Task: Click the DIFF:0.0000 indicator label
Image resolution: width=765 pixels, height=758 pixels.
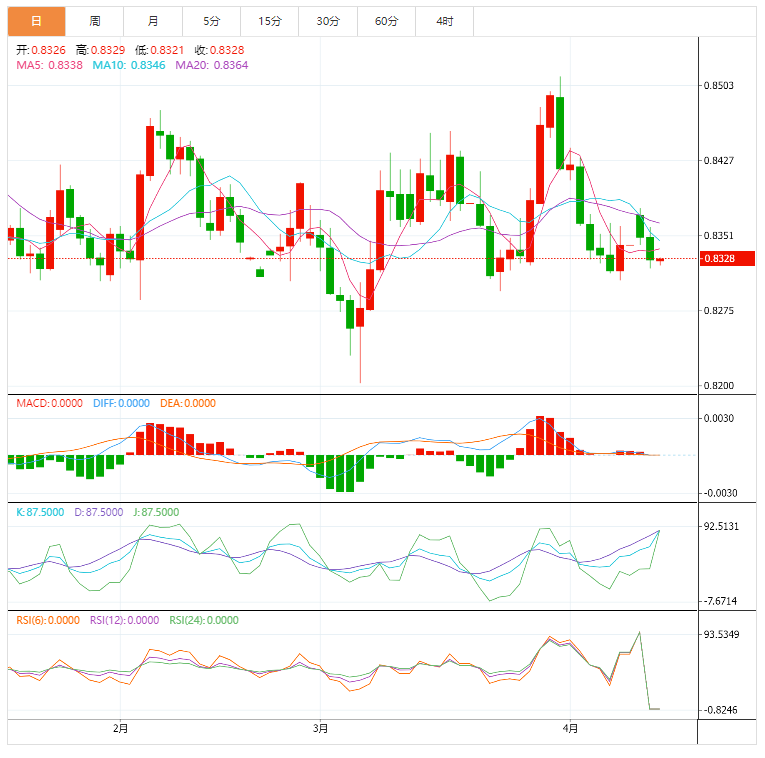Action: tap(121, 403)
